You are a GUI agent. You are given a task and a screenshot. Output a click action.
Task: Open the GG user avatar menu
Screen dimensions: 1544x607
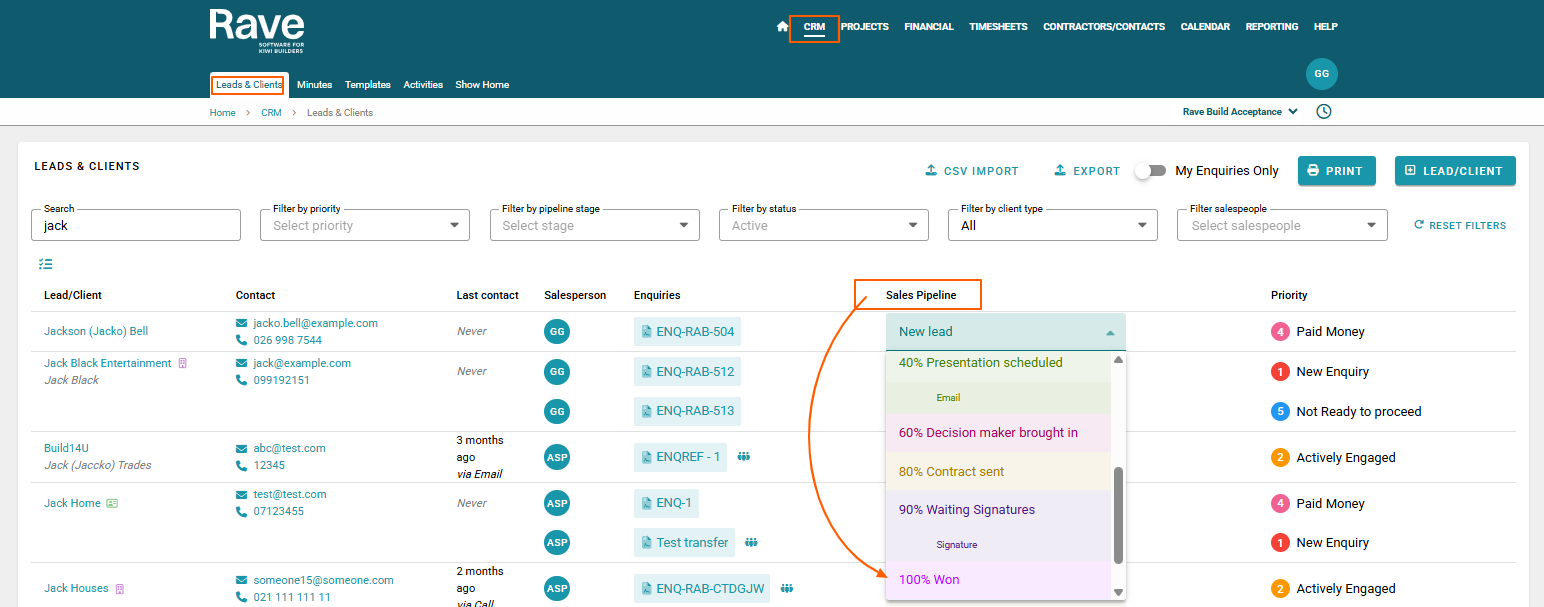click(1322, 74)
